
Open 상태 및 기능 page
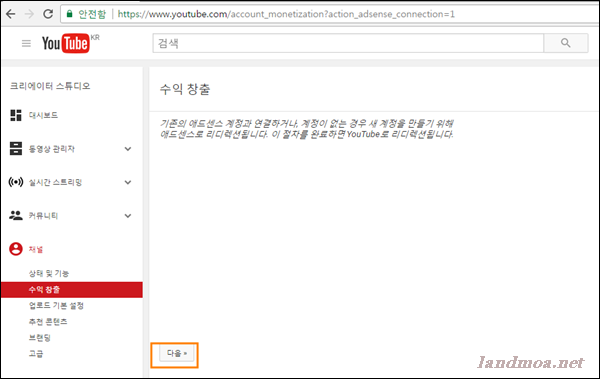pos(49,273)
